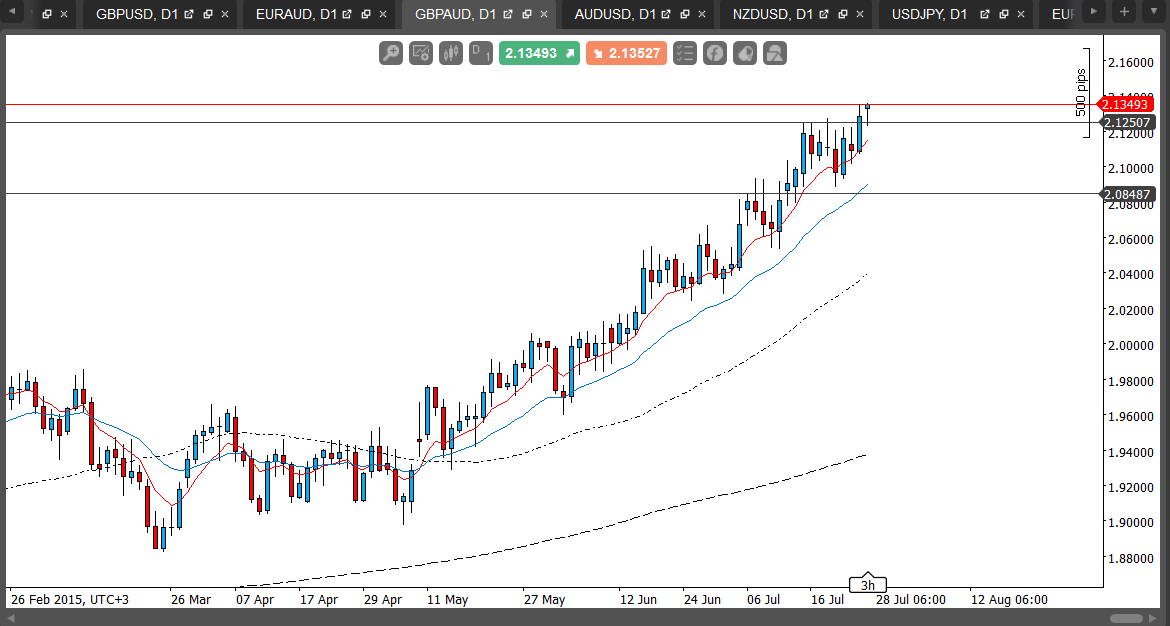The height and width of the screenshot is (626, 1170).
Task: Open the round f indicators icon
Action: (x=715, y=53)
